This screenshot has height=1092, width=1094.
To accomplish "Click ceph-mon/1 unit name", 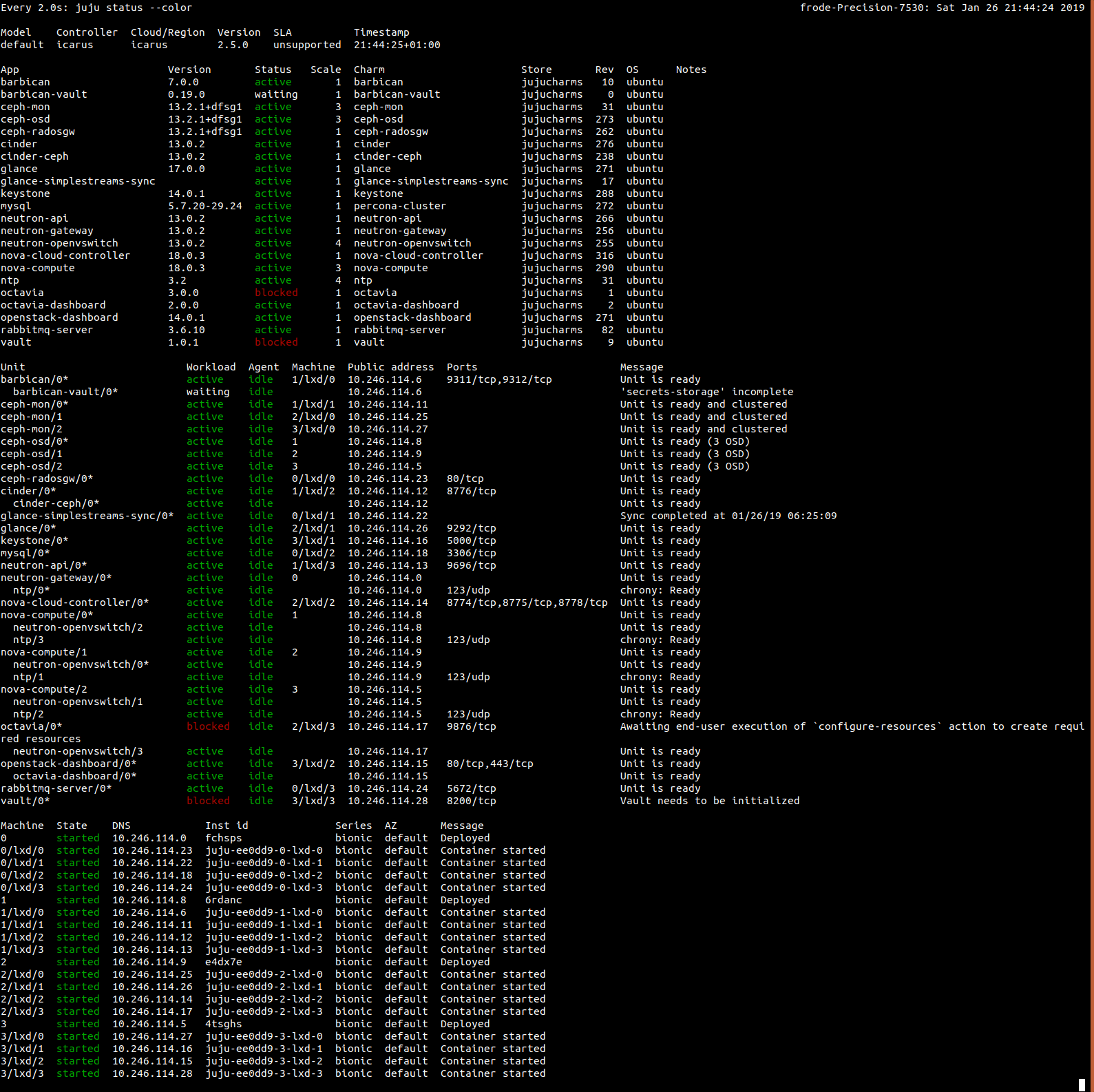I will 32,417.
